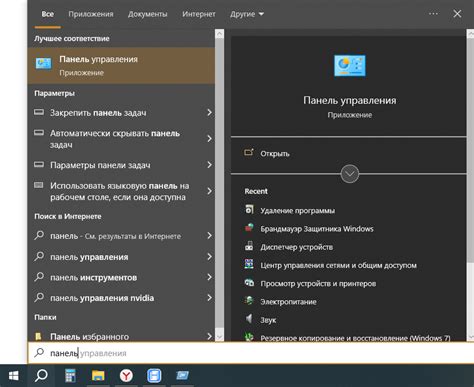Screen dimensions: 474x387
Task: Click the Центр управления сетями icon
Action: click(x=249, y=264)
